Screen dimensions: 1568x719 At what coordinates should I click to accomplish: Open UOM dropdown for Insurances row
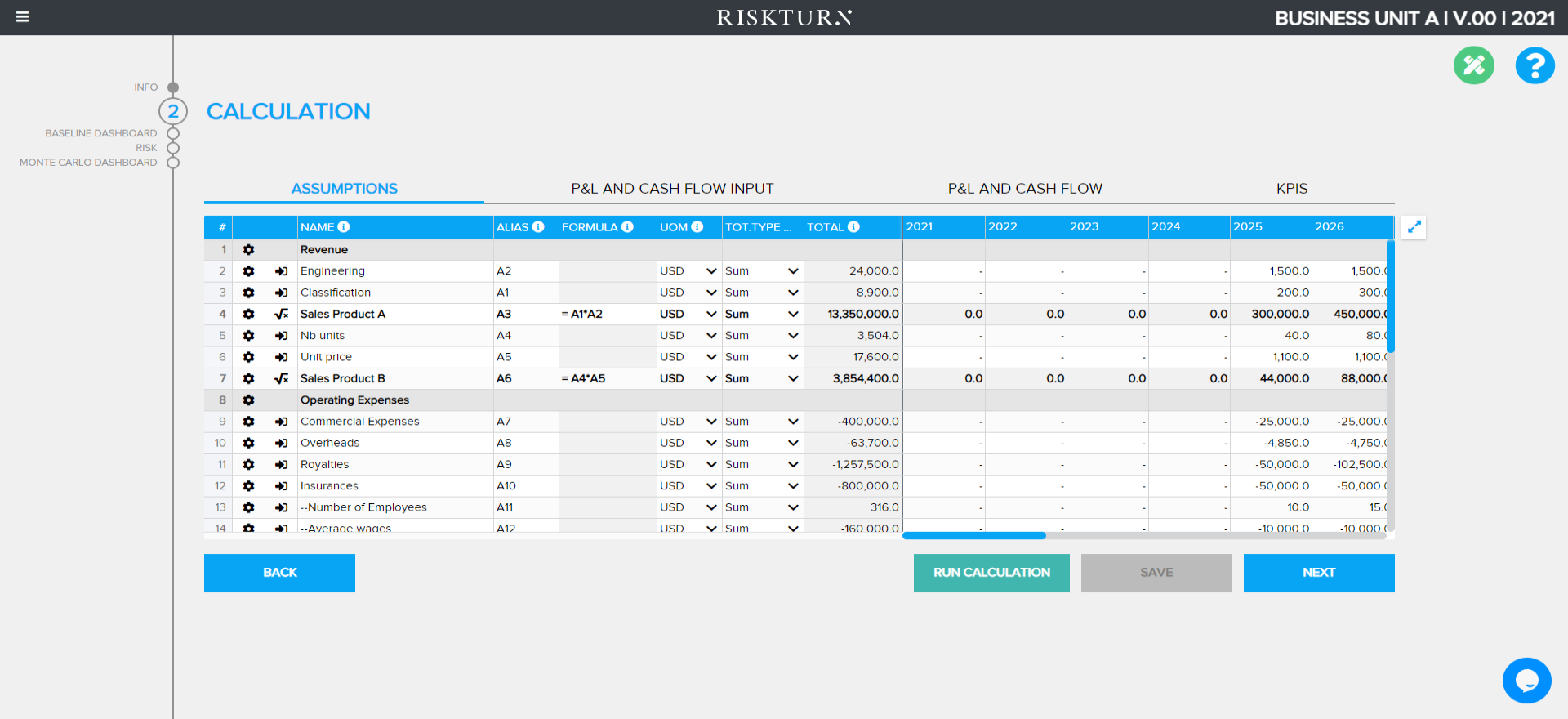click(688, 486)
